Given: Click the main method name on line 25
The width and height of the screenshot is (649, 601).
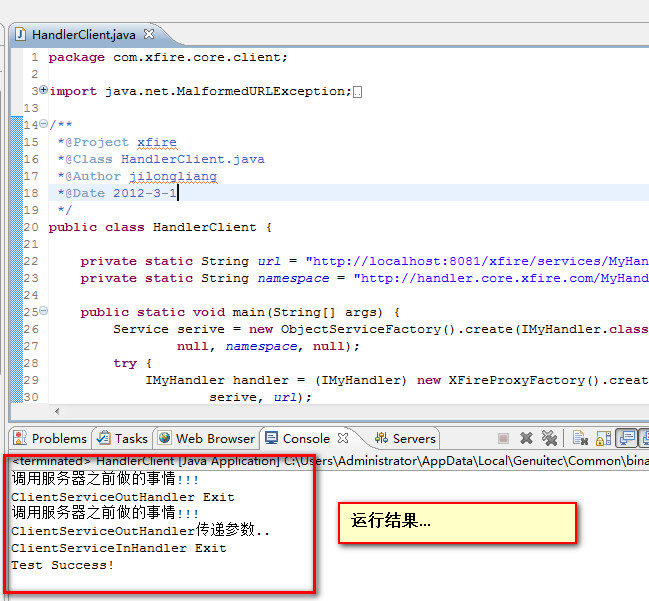Looking at the screenshot, I should (248, 312).
